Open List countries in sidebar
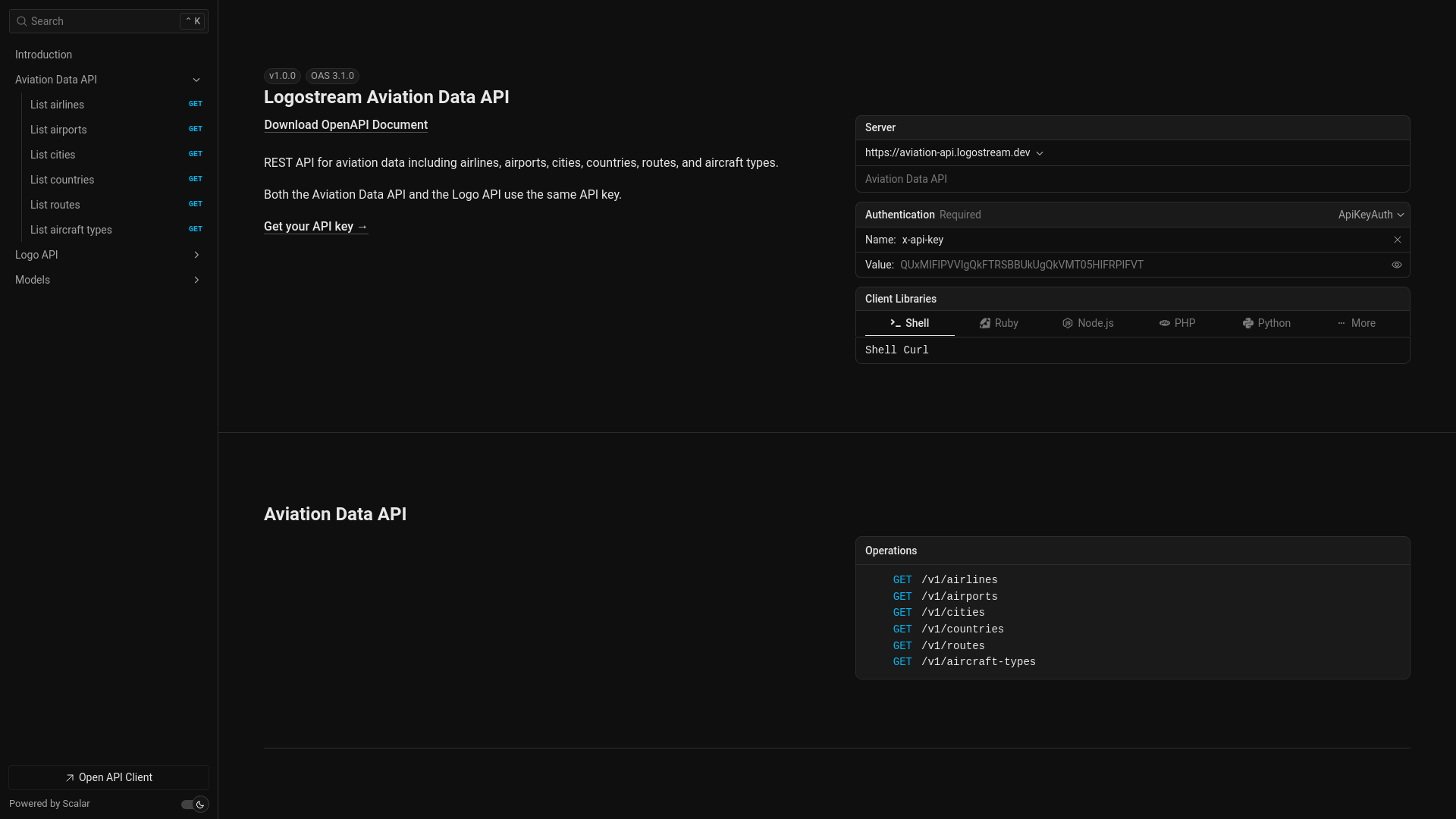Viewport: 1456px width, 819px height. click(115, 180)
